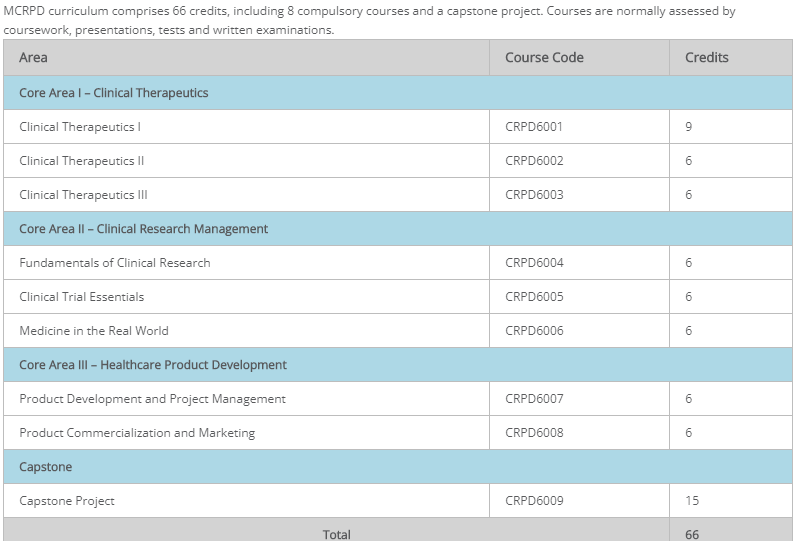Select the Core Area III section heading
The height and width of the screenshot is (541, 795).
click(153, 365)
